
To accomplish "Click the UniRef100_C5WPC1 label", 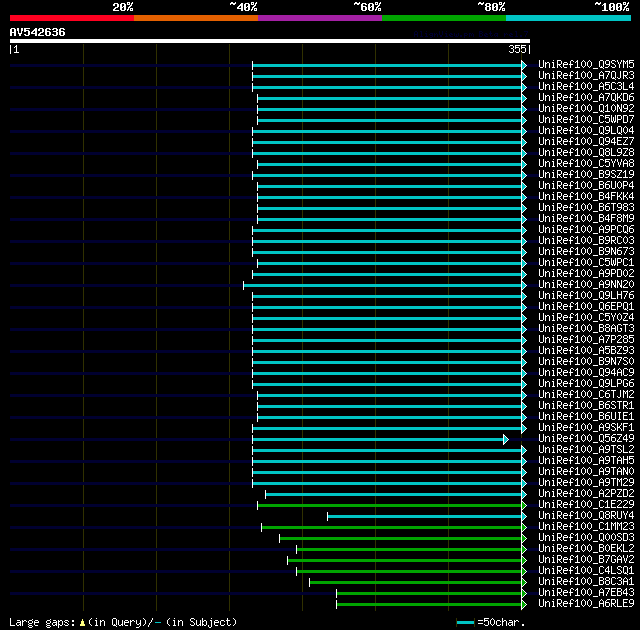I will [x=586, y=263].
